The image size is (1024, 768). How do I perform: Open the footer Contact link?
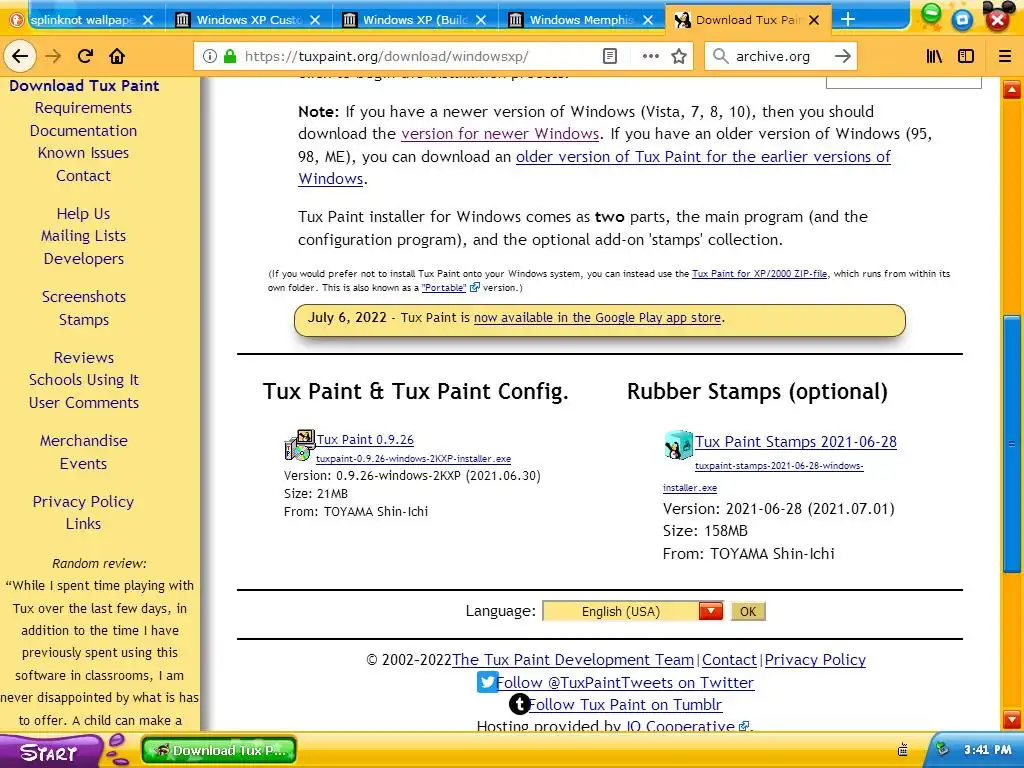(x=729, y=660)
